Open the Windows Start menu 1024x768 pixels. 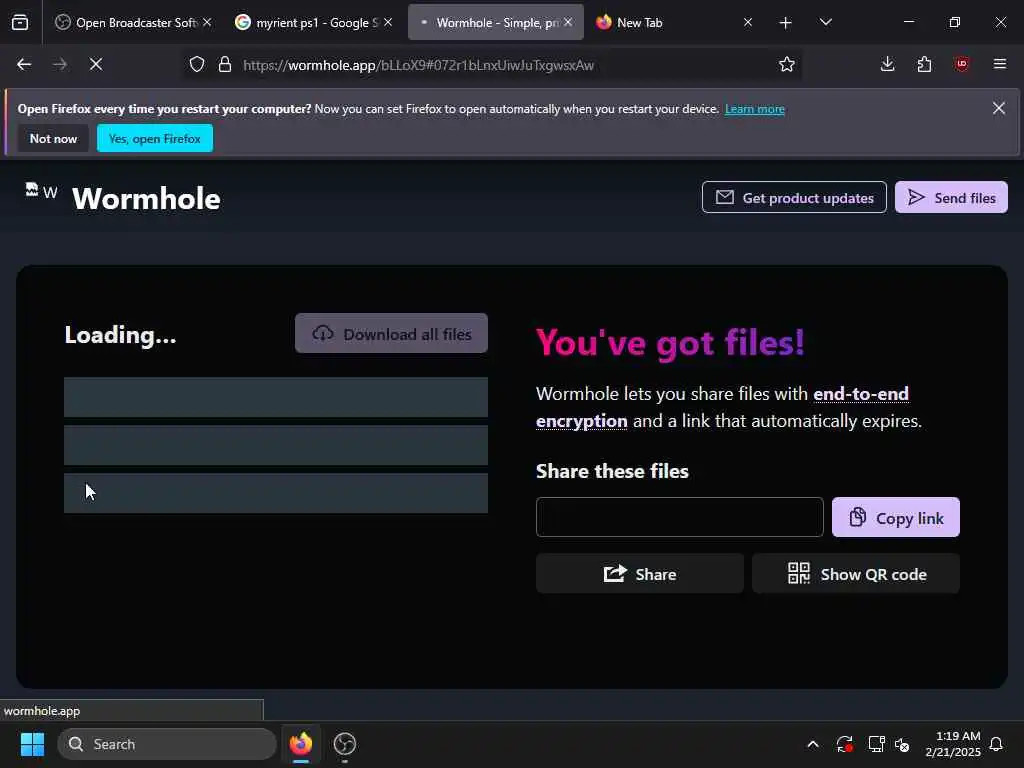click(32, 744)
